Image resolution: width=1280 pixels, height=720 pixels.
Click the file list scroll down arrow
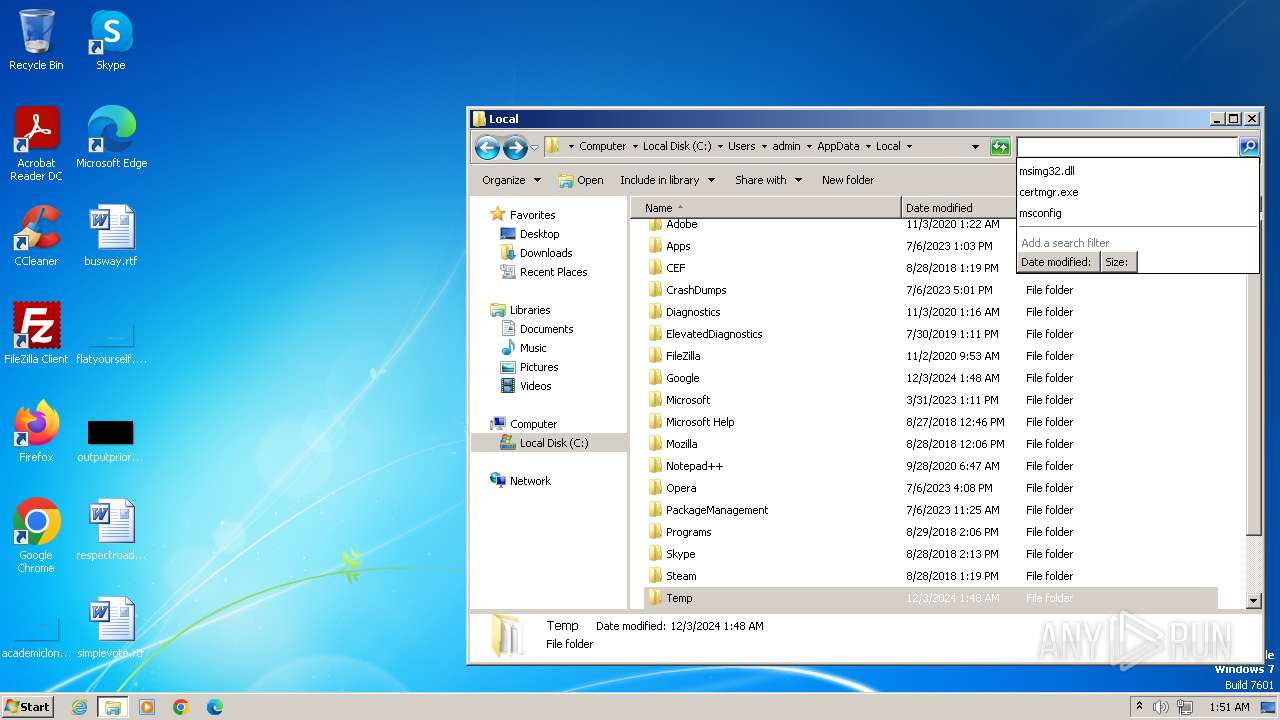[1254, 601]
